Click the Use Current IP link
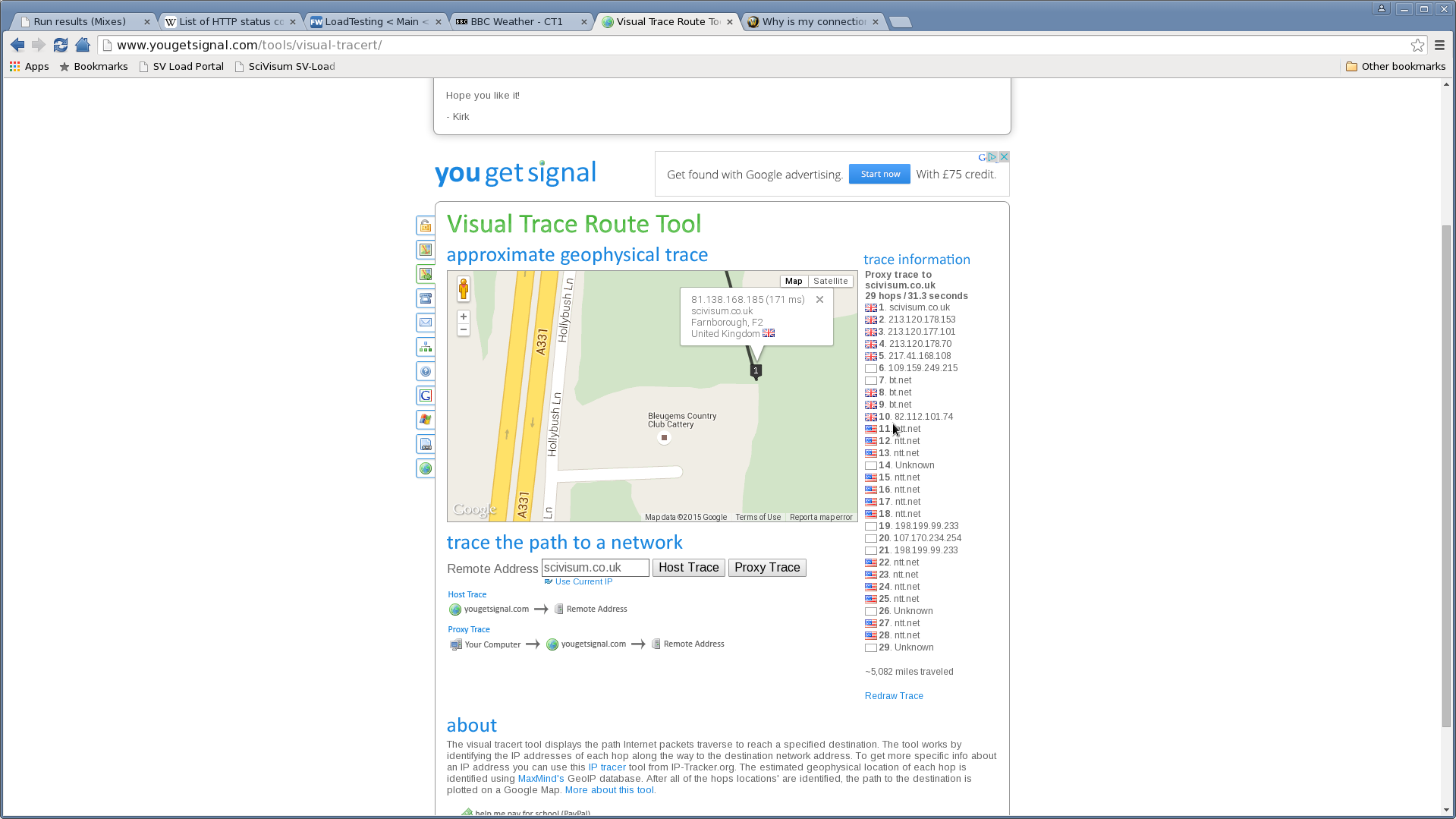The height and width of the screenshot is (819, 1456). point(583,581)
